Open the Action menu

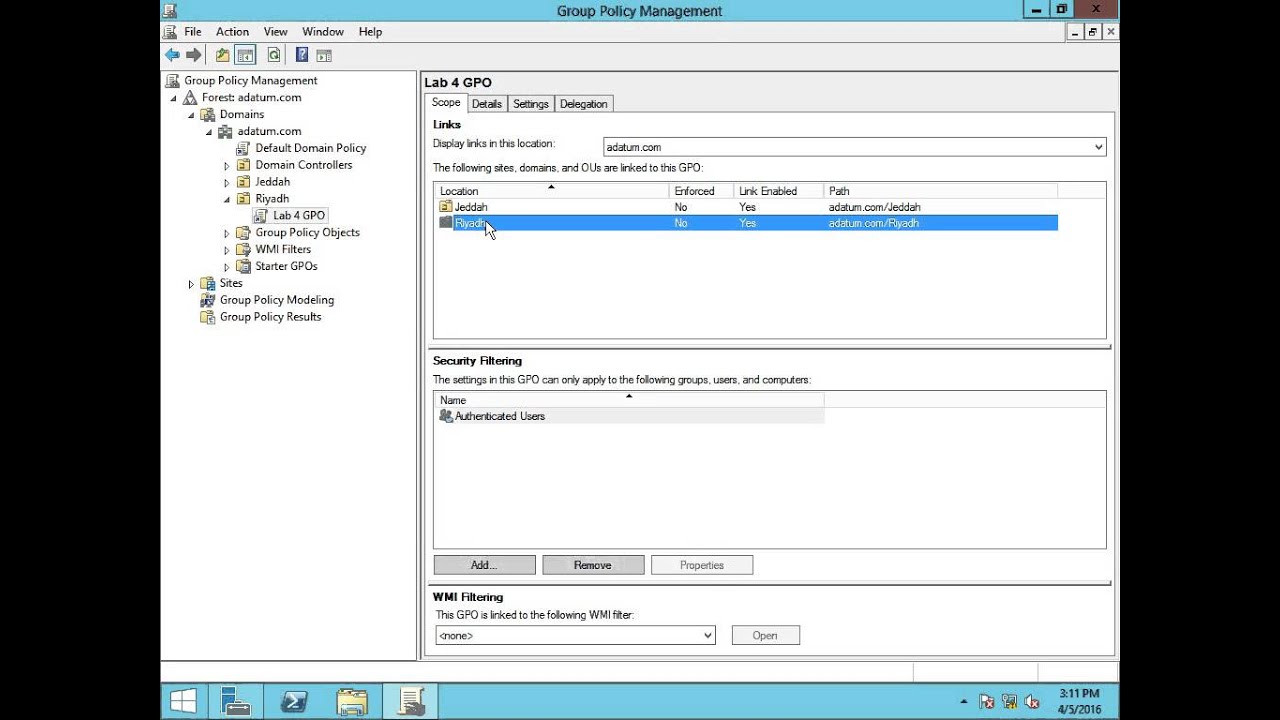(x=232, y=32)
